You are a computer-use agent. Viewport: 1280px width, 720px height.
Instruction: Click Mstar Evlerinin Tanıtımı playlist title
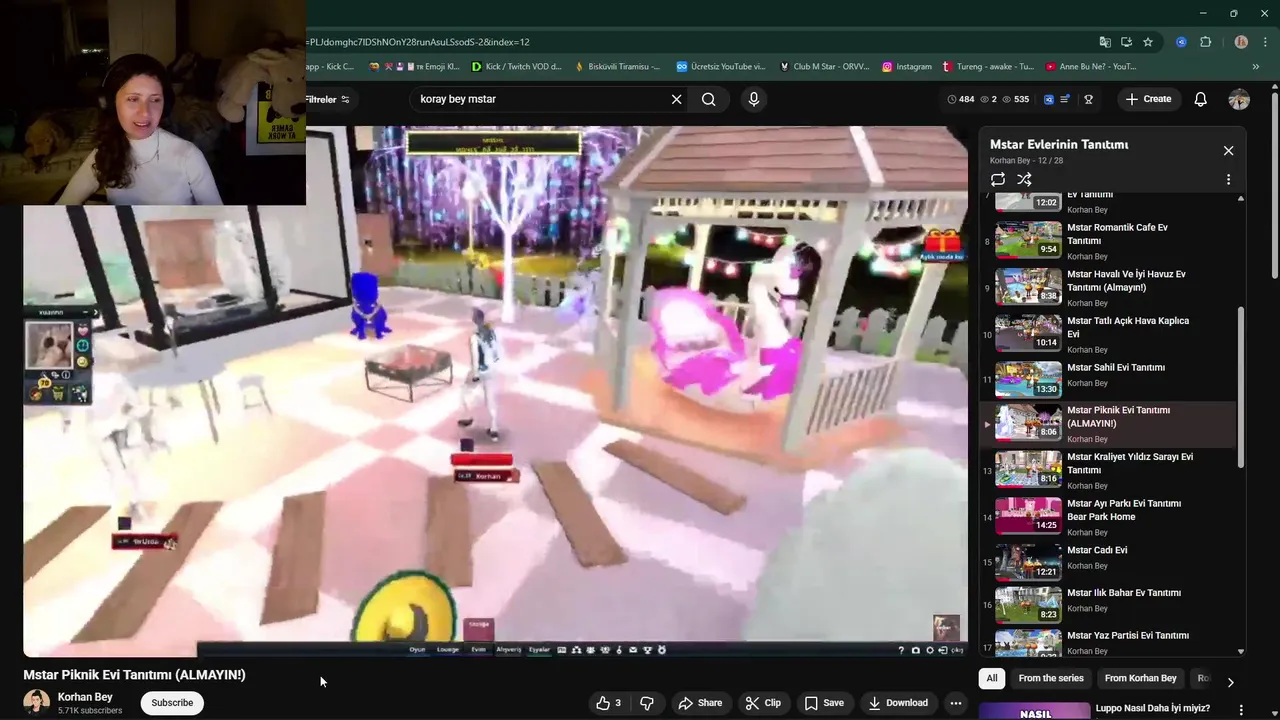[x=1059, y=144]
